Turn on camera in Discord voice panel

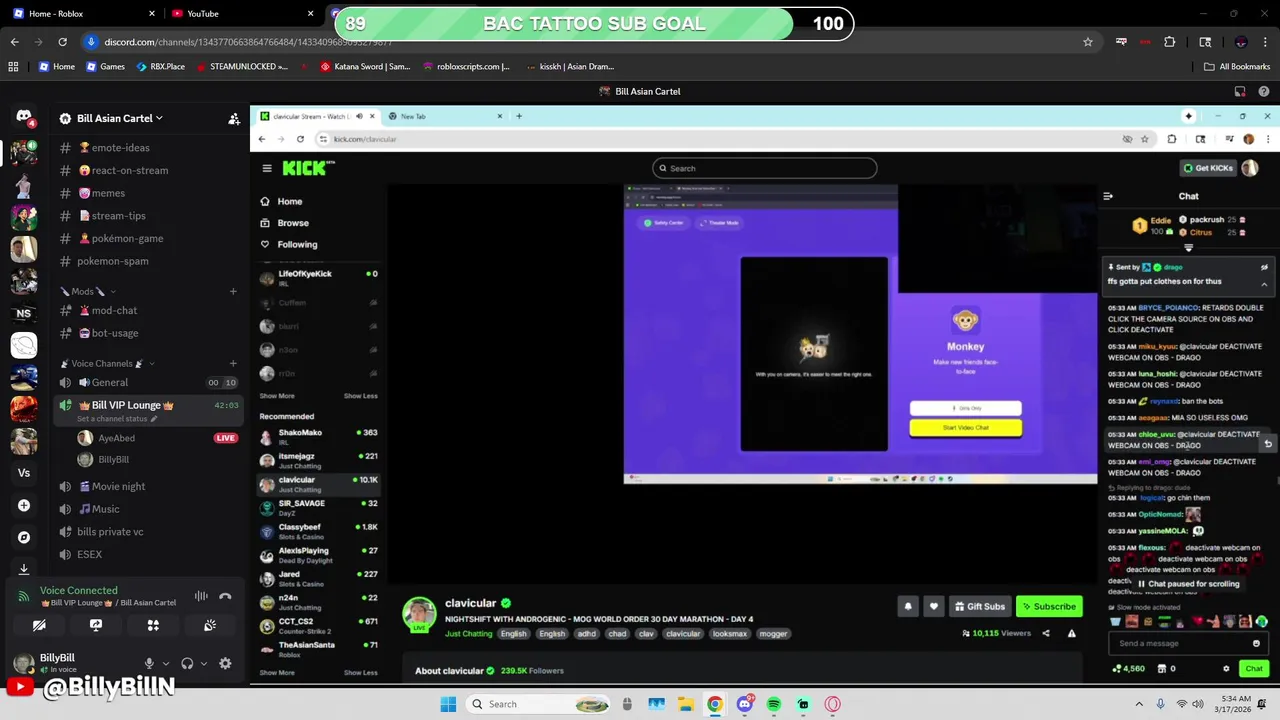[39, 625]
